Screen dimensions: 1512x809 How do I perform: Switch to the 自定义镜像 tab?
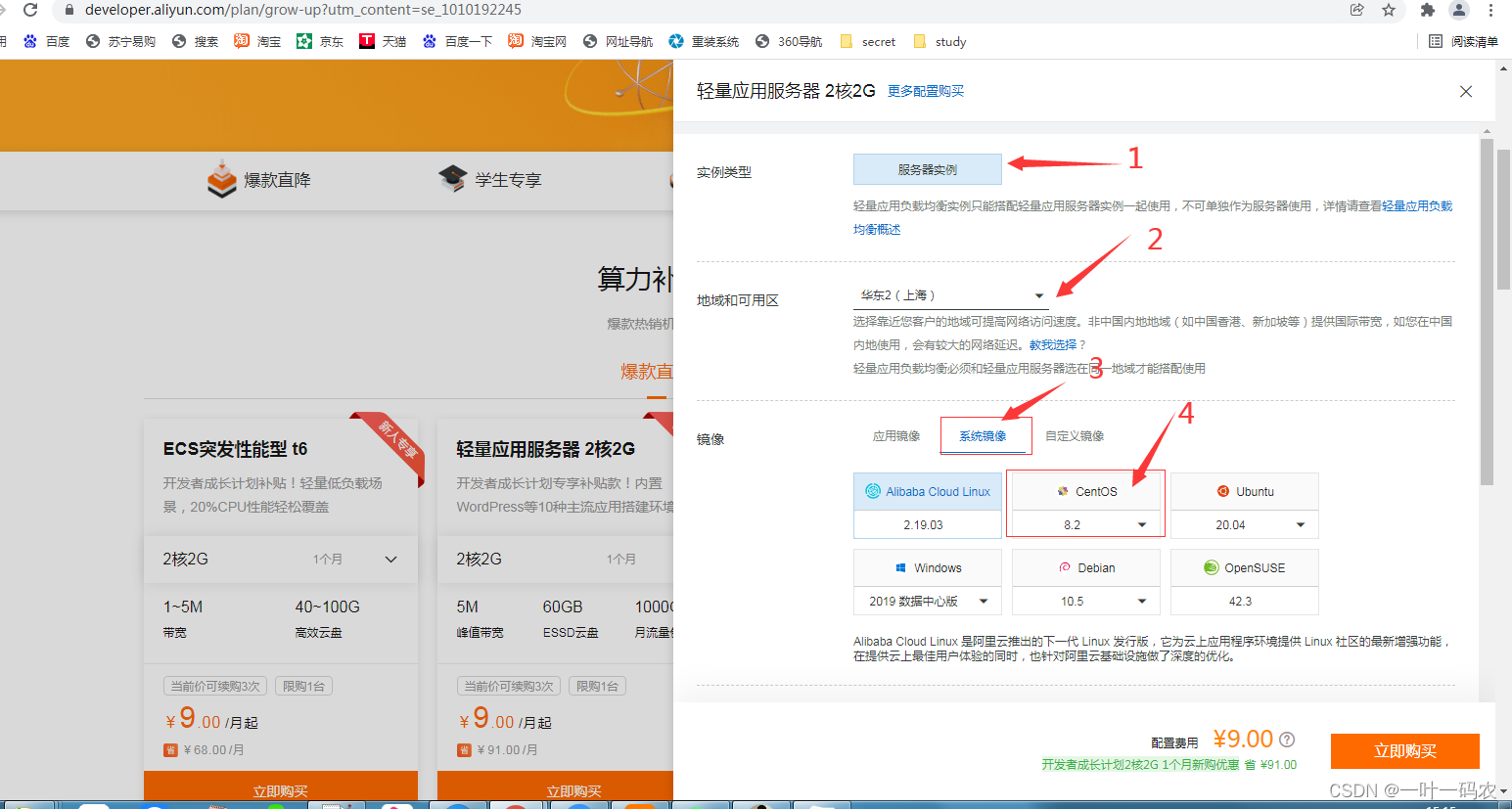coord(1075,435)
